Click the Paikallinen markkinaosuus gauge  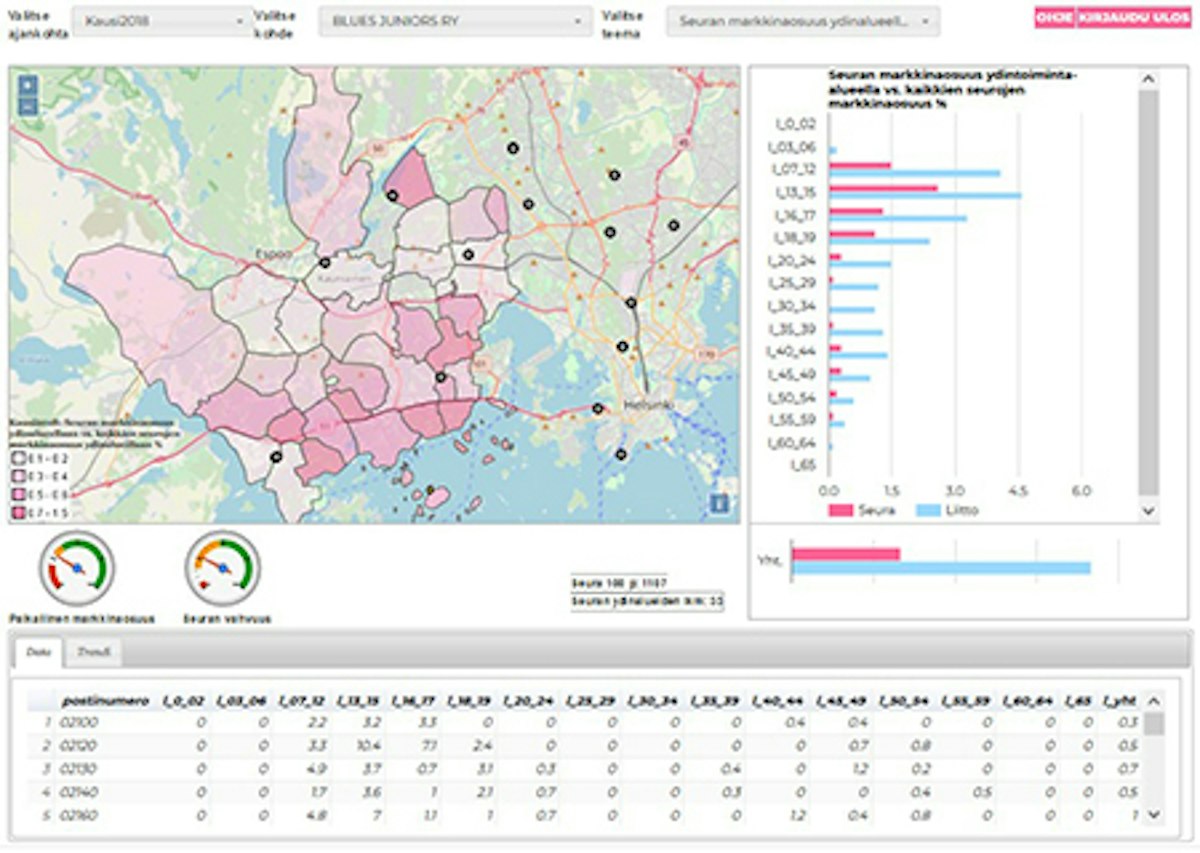pyautogui.click(x=77, y=568)
